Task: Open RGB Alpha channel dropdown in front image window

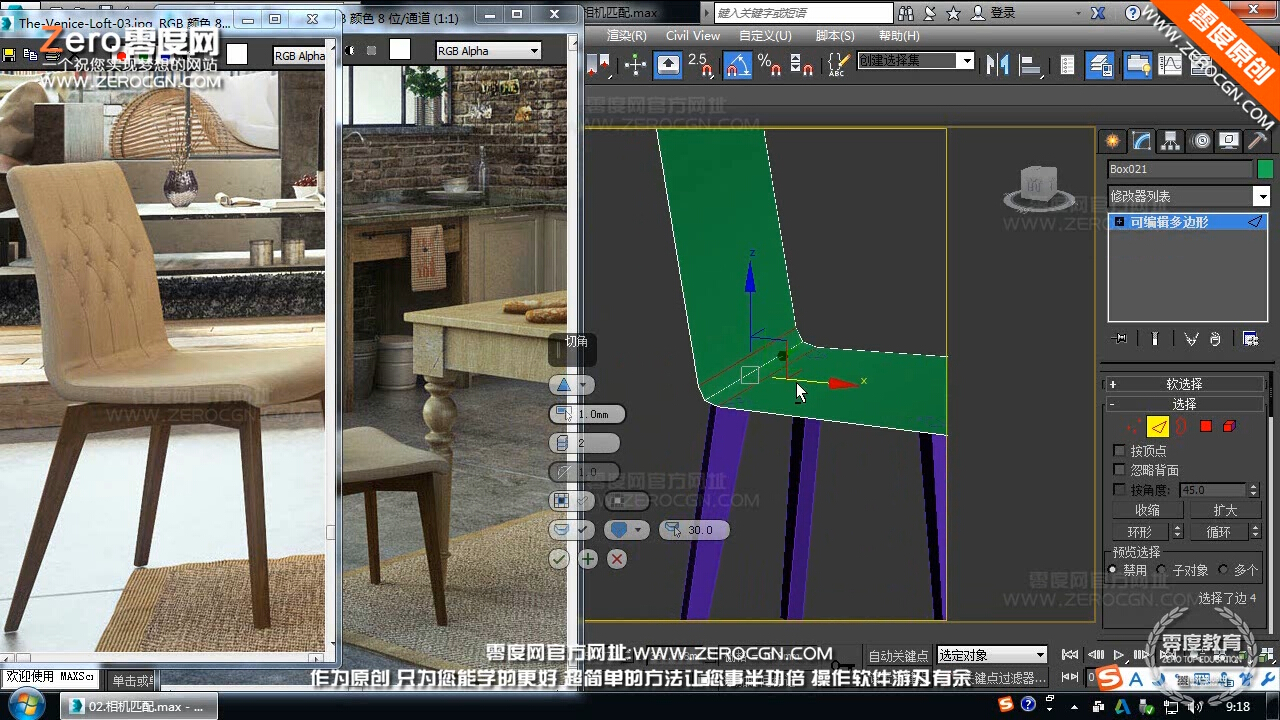Action: [489, 51]
